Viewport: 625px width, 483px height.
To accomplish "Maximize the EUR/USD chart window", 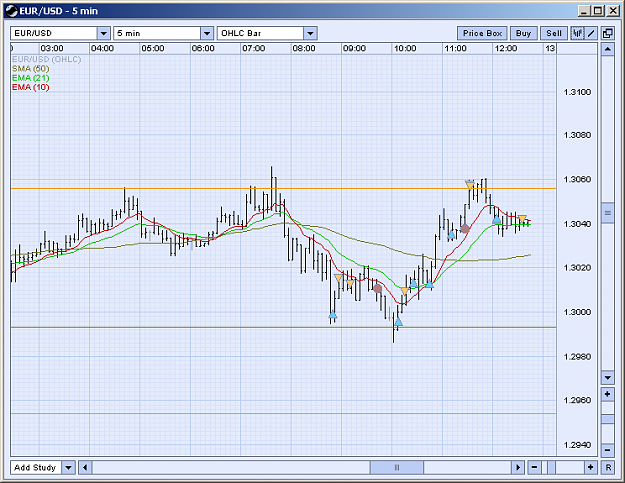I will pyautogui.click(x=598, y=11).
